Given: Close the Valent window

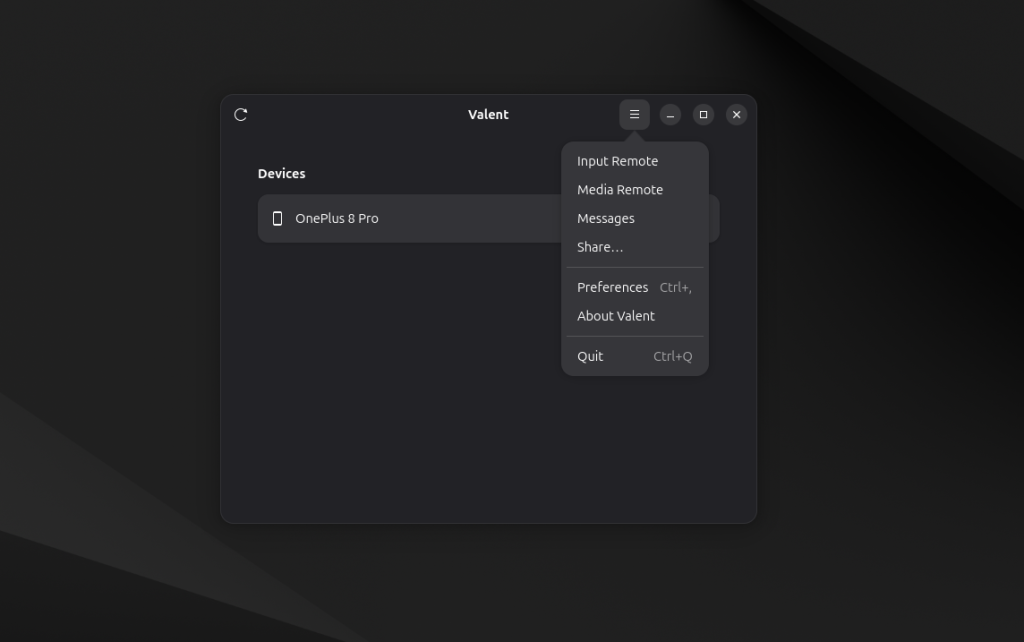Looking at the screenshot, I should coord(737,115).
